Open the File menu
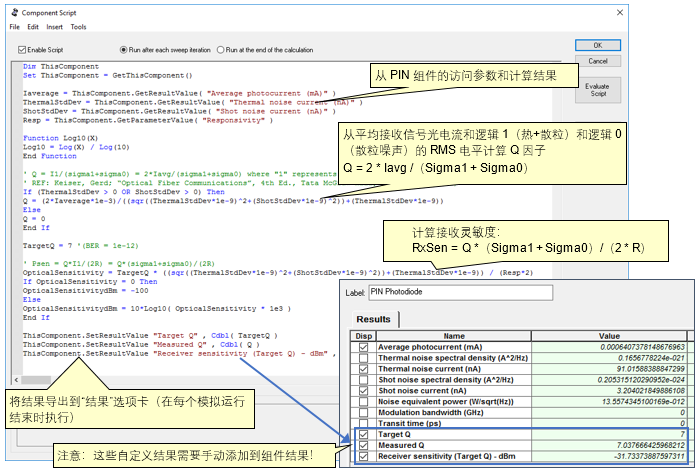The image size is (699, 471). click(15, 27)
